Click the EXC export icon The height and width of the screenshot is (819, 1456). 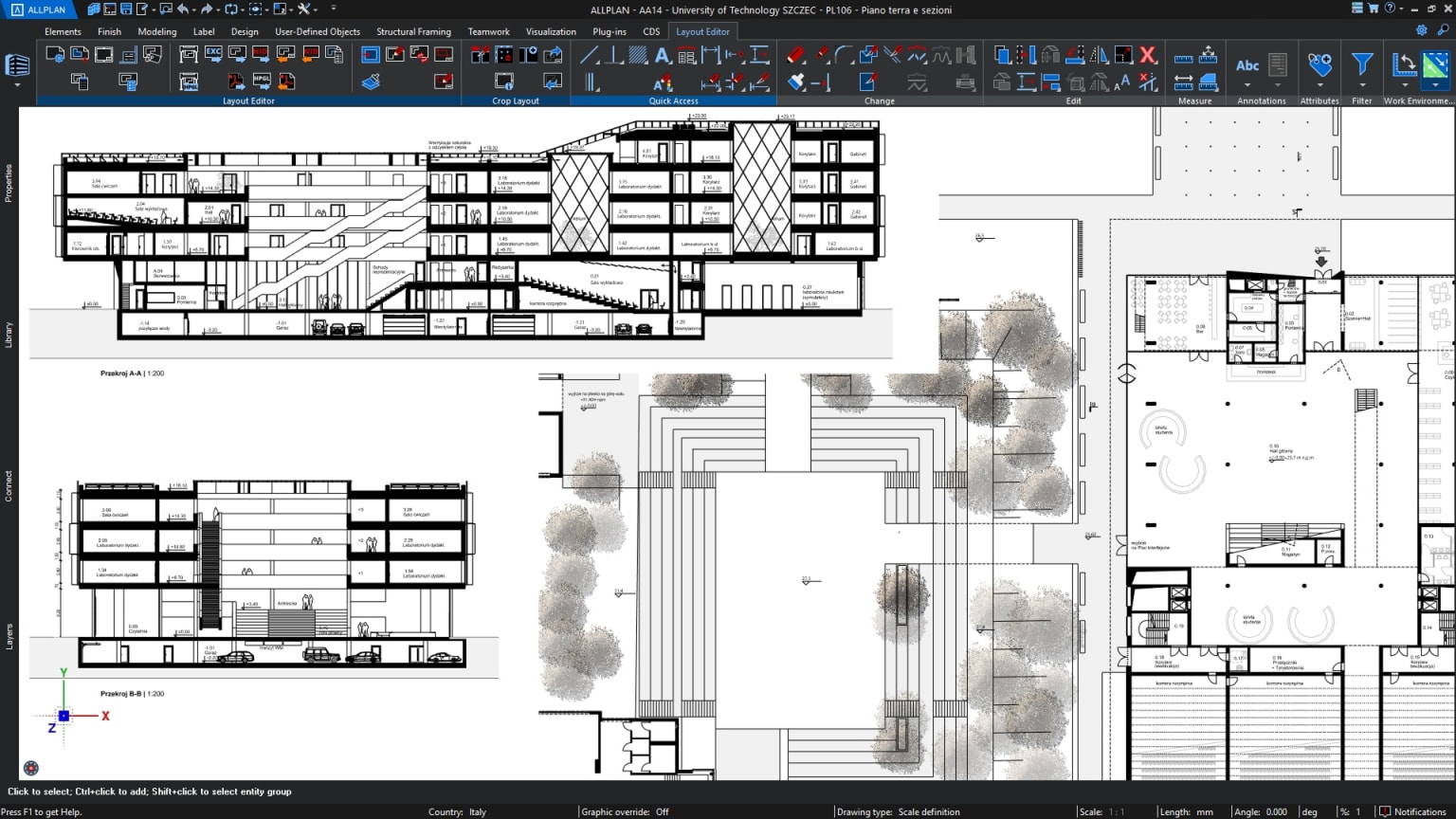coord(213,54)
